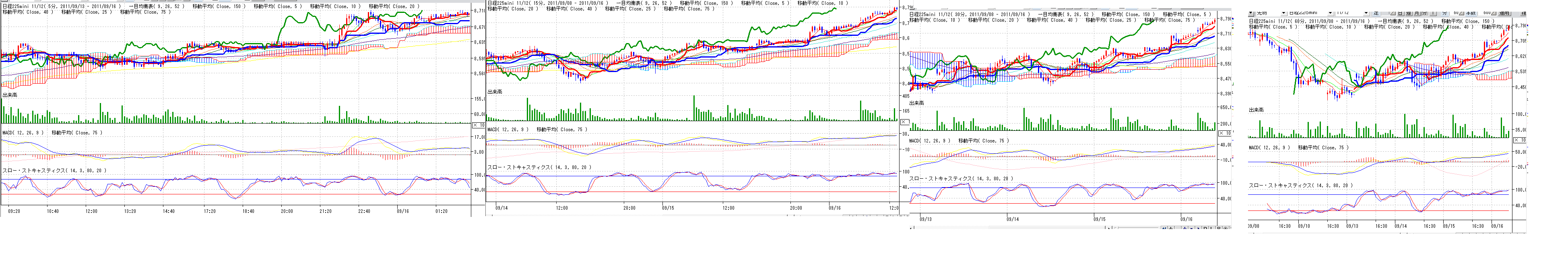
Task: Click the 09/16 date marker on the 5分 chart axis
Action: tap(402, 212)
